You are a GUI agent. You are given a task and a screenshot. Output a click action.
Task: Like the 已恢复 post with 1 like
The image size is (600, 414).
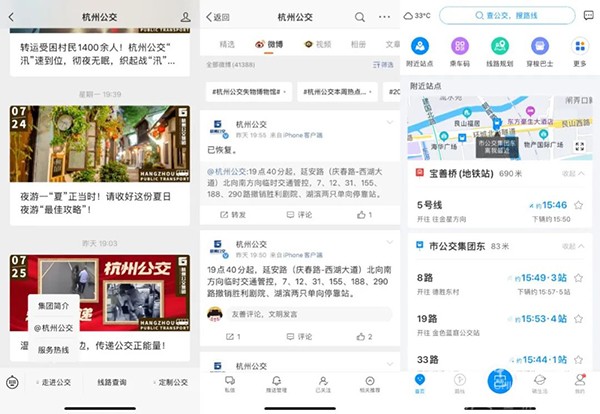pos(365,215)
